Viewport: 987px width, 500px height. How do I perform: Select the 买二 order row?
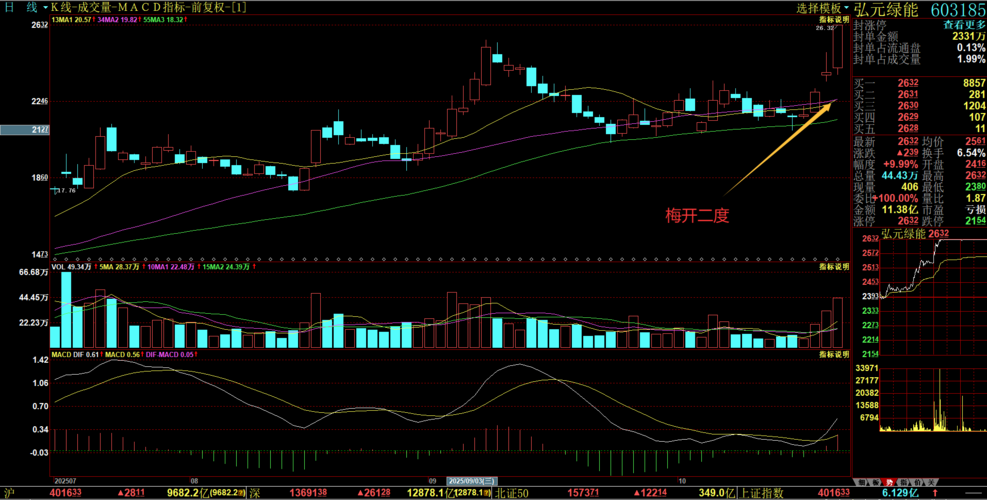(x=920, y=94)
